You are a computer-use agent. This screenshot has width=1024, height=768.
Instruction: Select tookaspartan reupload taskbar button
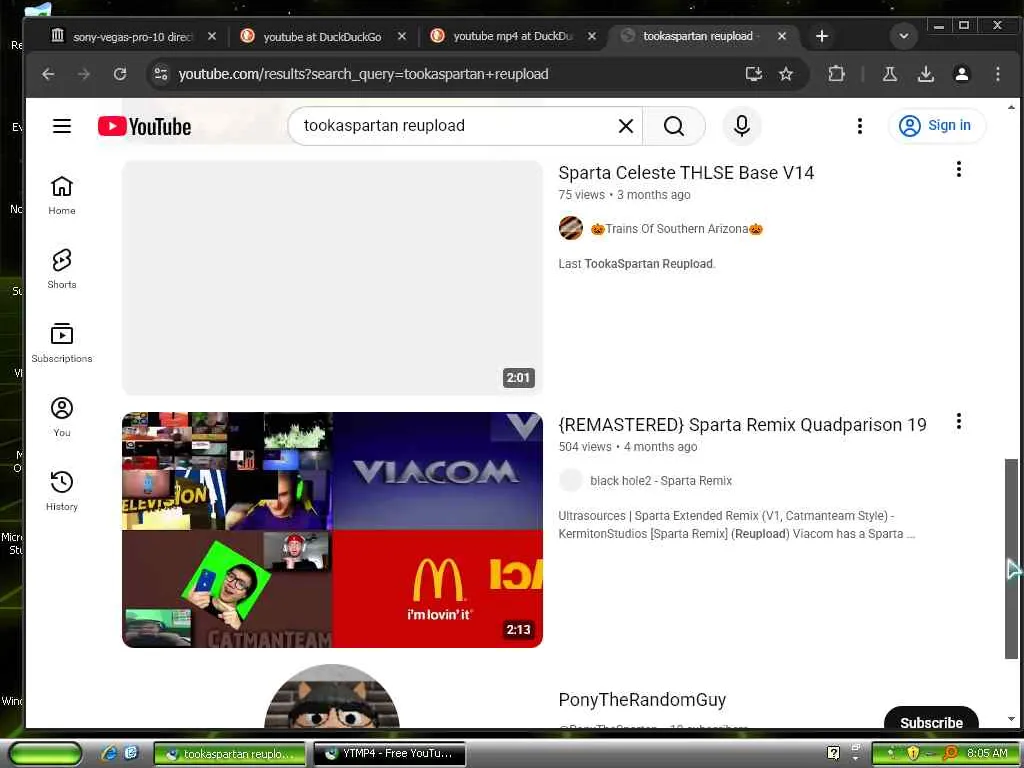(229, 753)
